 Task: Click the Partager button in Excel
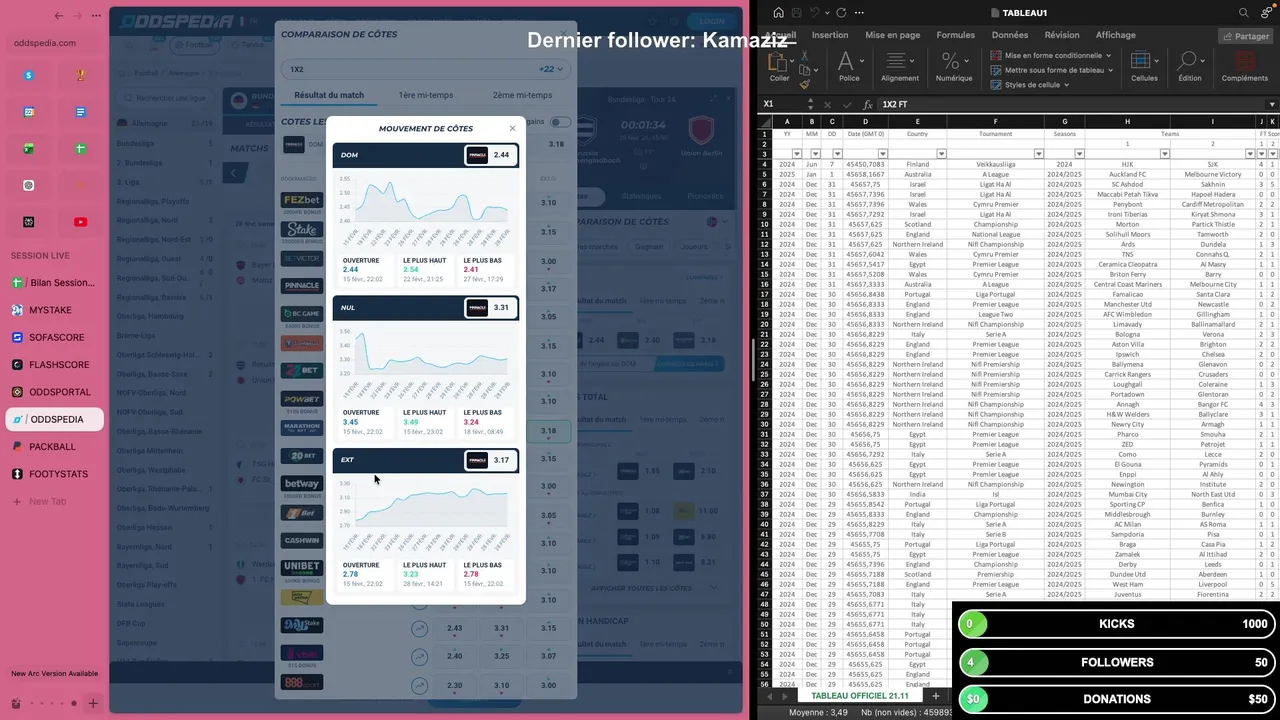(x=1245, y=36)
